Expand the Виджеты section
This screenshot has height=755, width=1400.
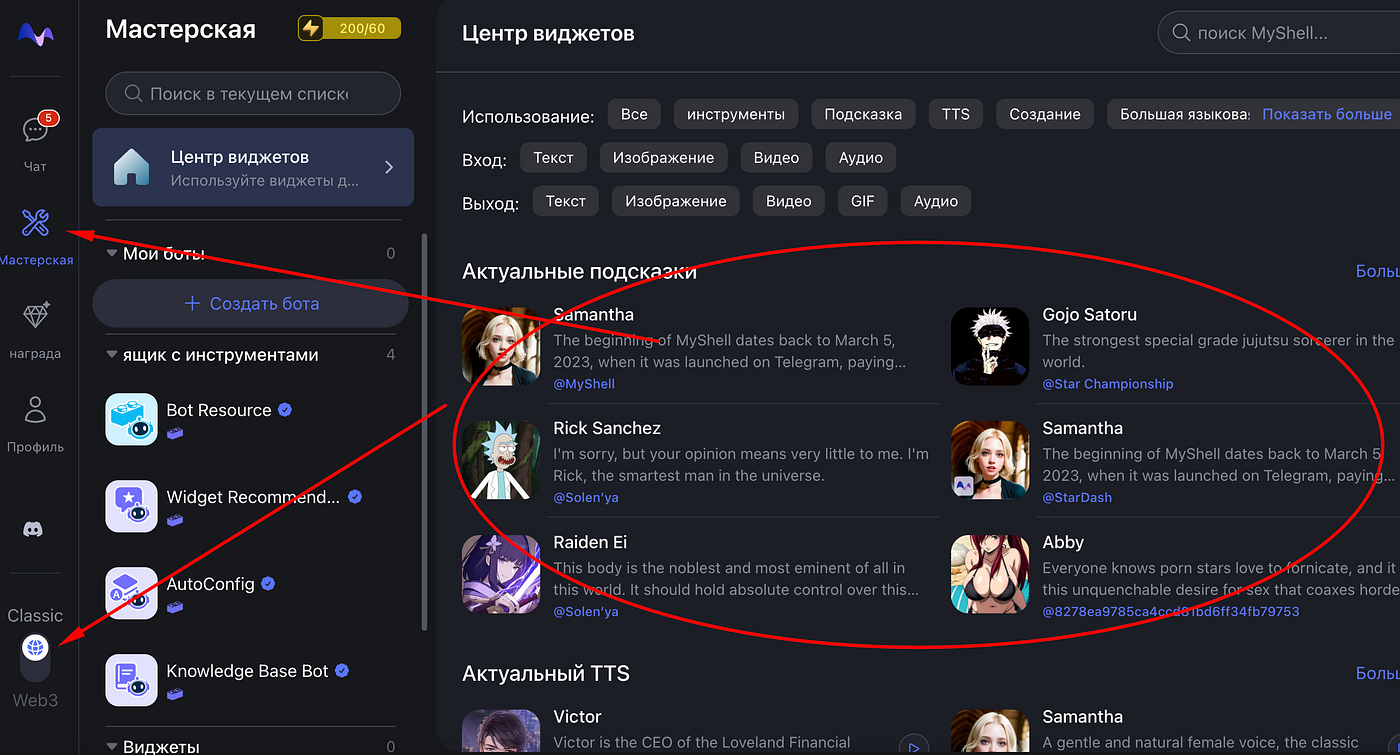click(112, 747)
